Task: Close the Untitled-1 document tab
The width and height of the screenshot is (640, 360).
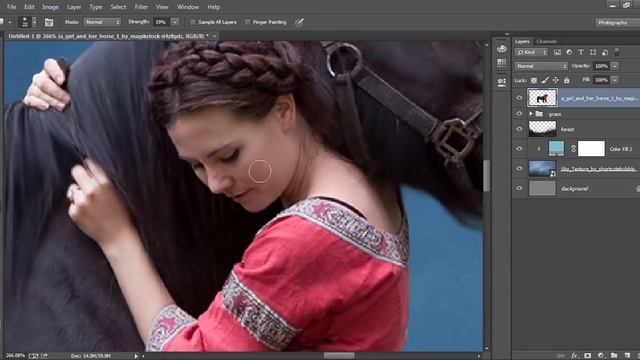Action: [x=214, y=36]
